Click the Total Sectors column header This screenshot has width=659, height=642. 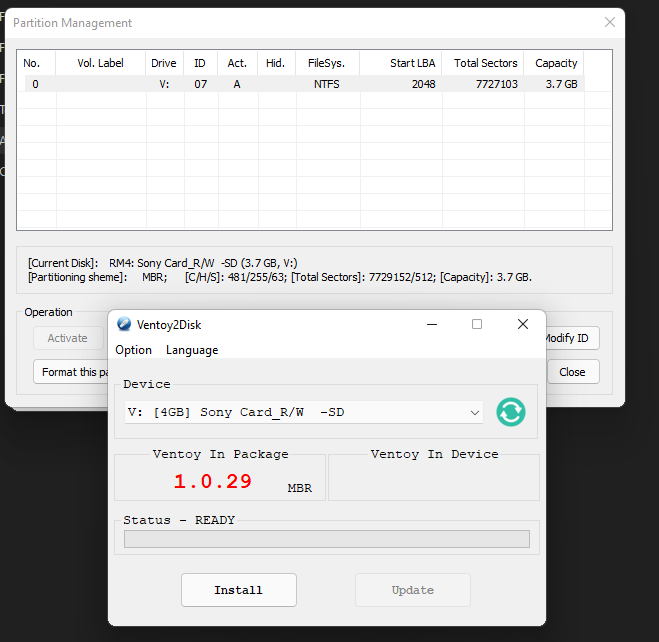point(483,63)
